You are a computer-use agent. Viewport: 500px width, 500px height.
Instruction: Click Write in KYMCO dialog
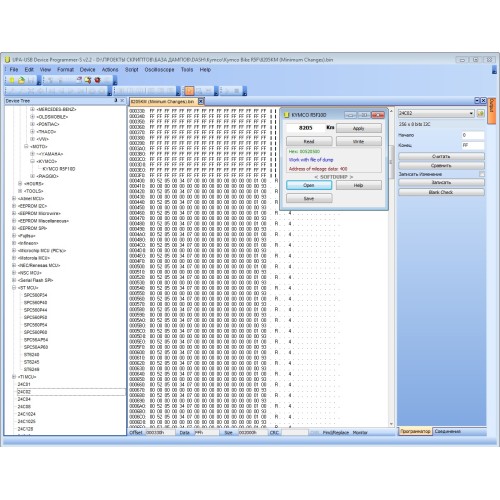[359, 141]
